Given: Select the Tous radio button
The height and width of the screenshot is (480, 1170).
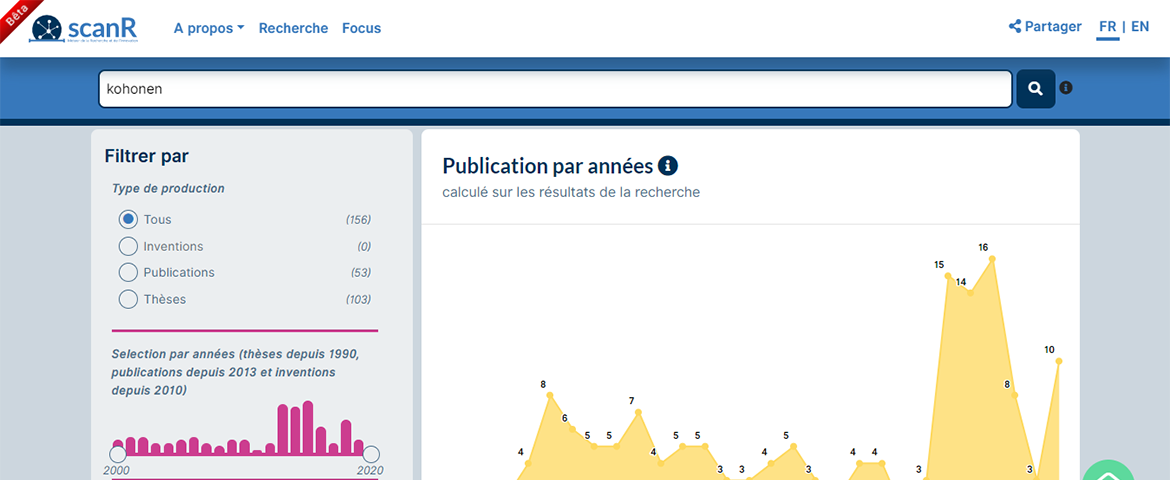Looking at the screenshot, I should tap(128, 219).
